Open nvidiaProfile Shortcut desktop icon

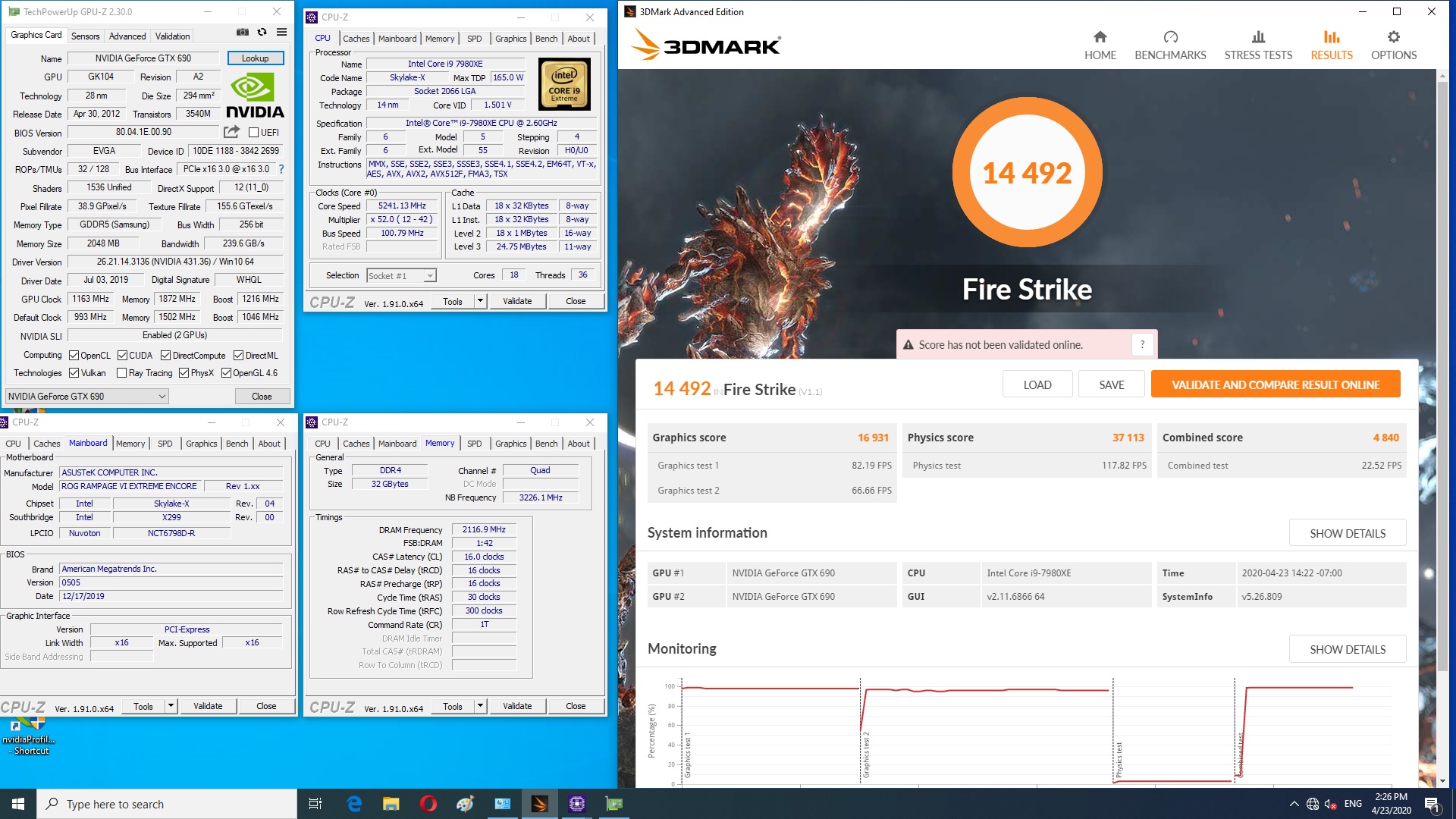point(29,737)
